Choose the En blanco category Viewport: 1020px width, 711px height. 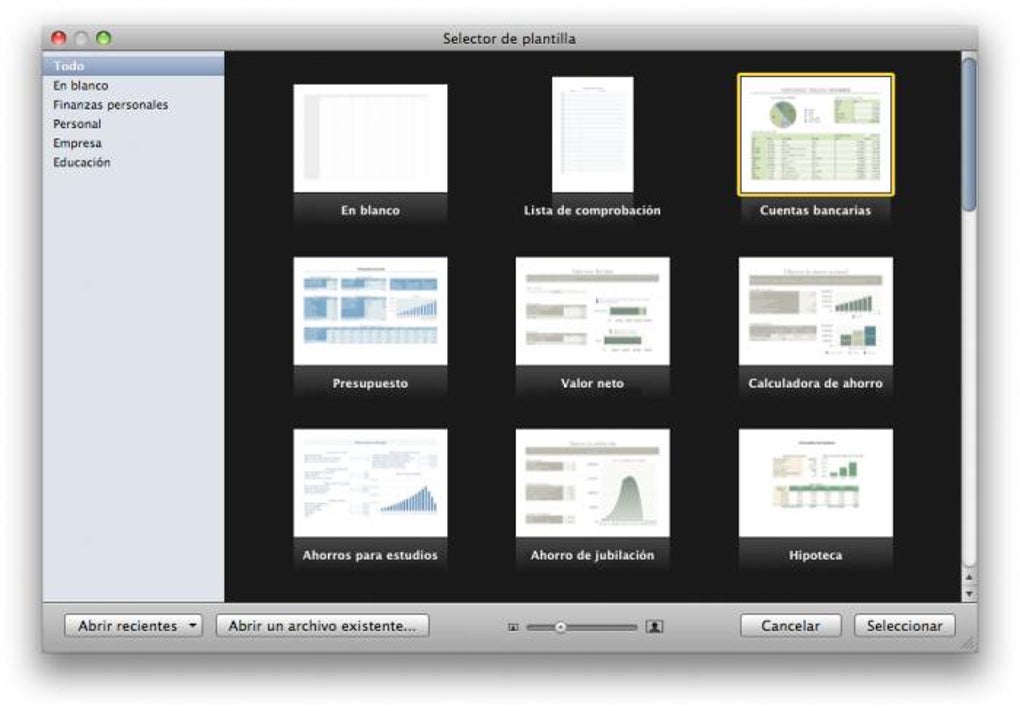pos(133,85)
